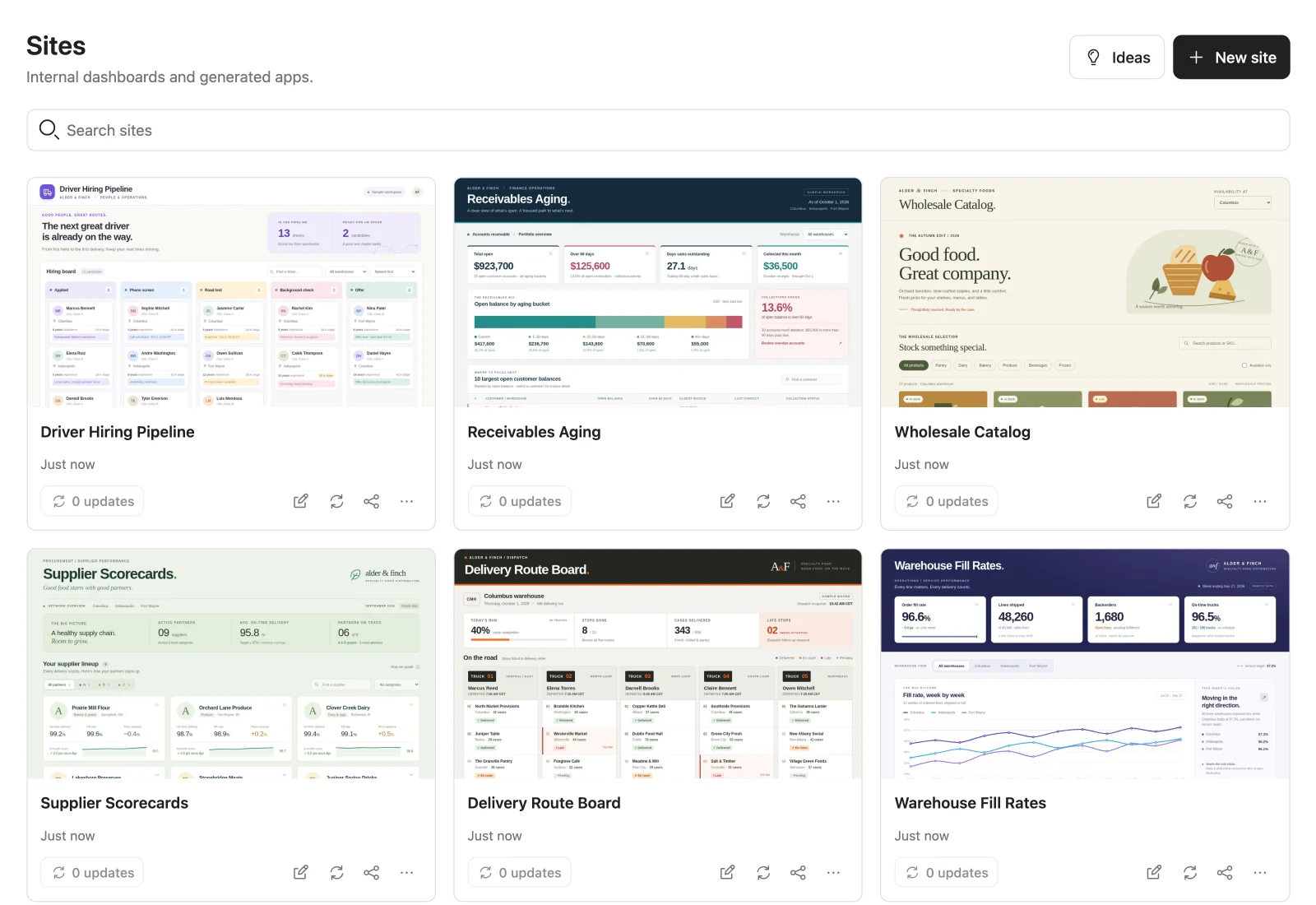The height and width of the screenshot is (905, 1316).
Task: Share the Driver Hiring Pipeline site
Action: tap(372, 501)
